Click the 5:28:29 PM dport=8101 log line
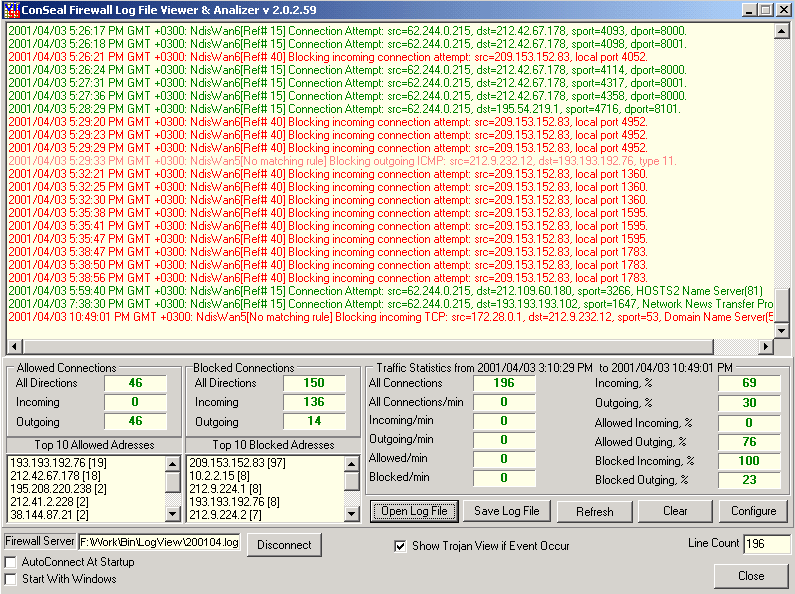The width and height of the screenshot is (795, 594). point(344,109)
